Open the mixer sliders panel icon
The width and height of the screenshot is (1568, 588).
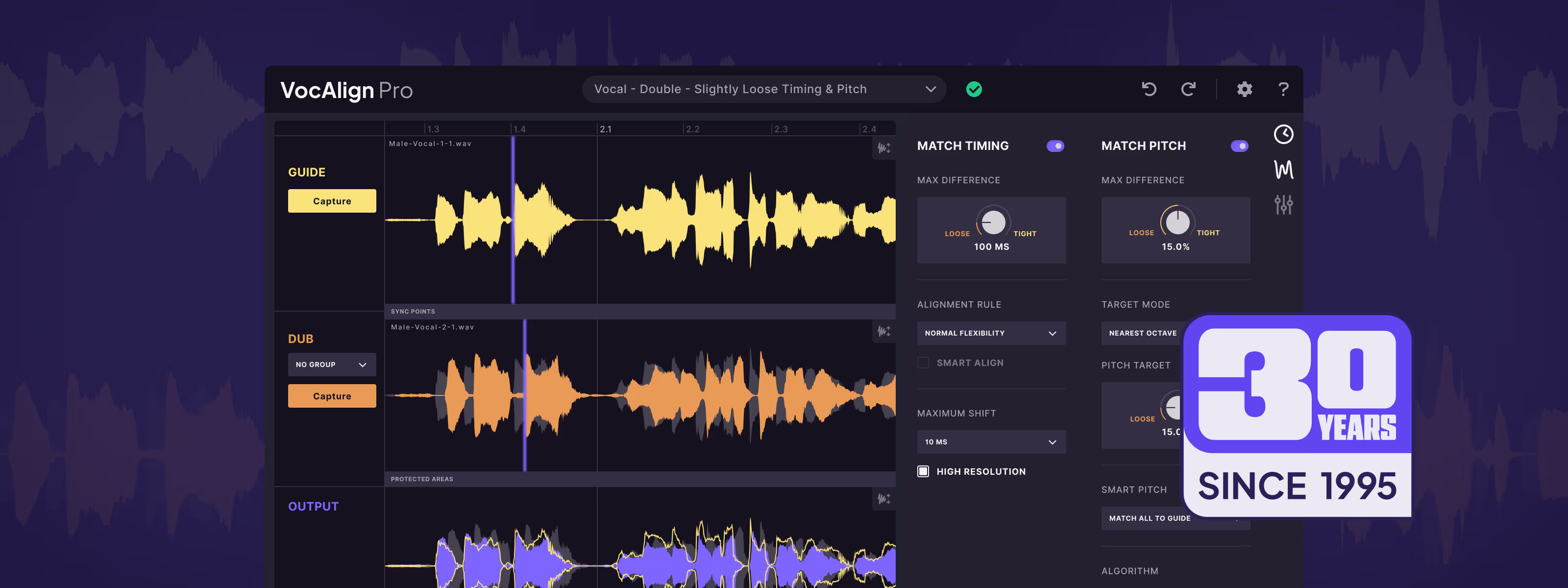point(1283,204)
